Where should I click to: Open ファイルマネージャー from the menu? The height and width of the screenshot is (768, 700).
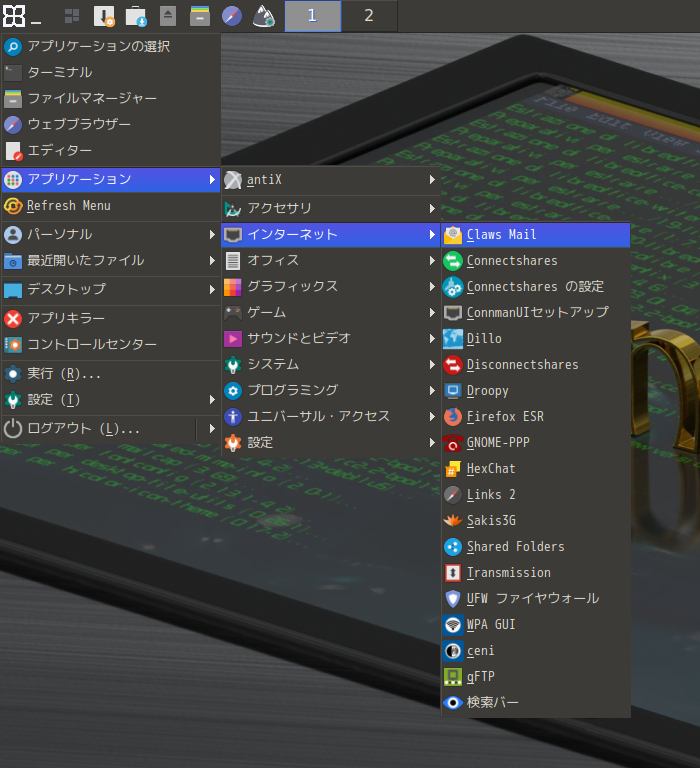pos(111,98)
